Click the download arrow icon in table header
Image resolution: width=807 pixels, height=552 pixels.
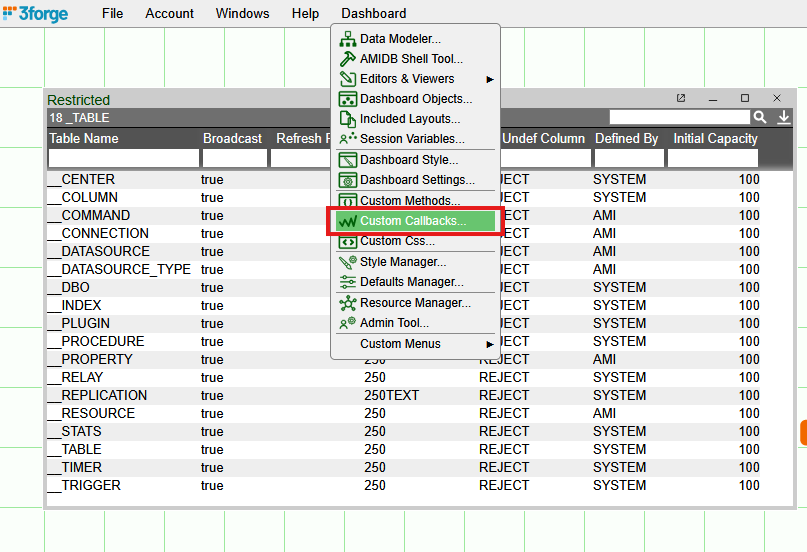click(x=784, y=117)
